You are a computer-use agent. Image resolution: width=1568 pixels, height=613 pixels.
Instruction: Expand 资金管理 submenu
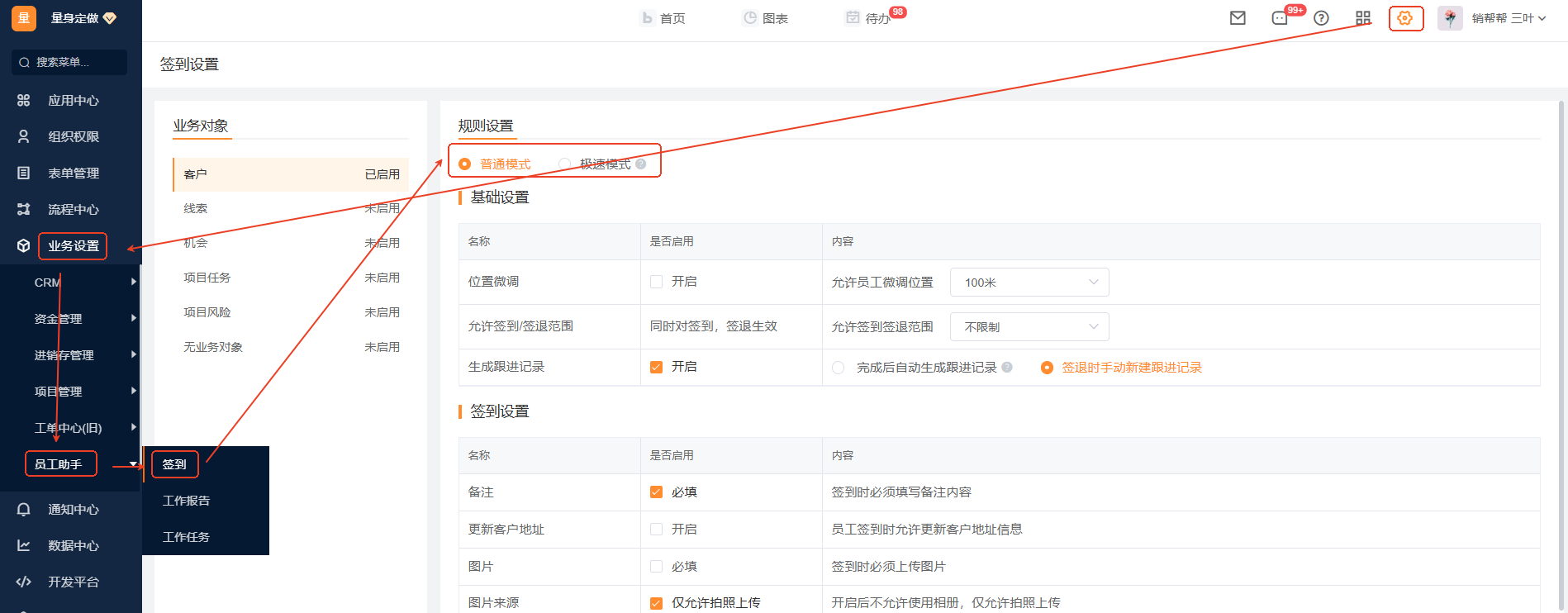(133, 318)
